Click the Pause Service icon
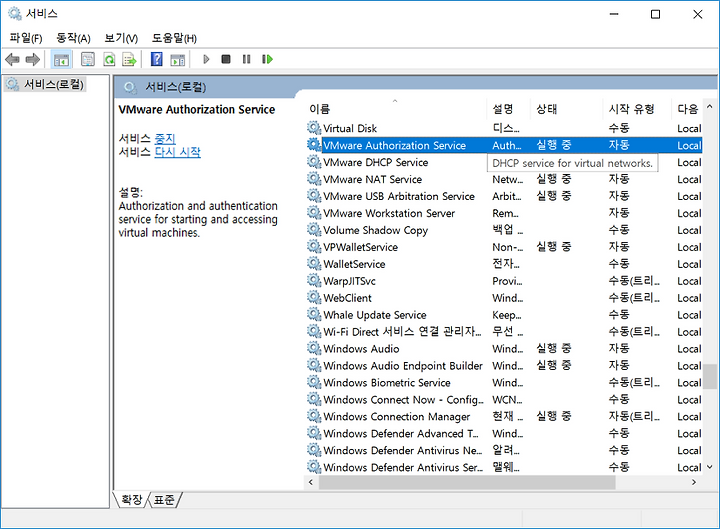The image size is (720, 529). [x=247, y=59]
